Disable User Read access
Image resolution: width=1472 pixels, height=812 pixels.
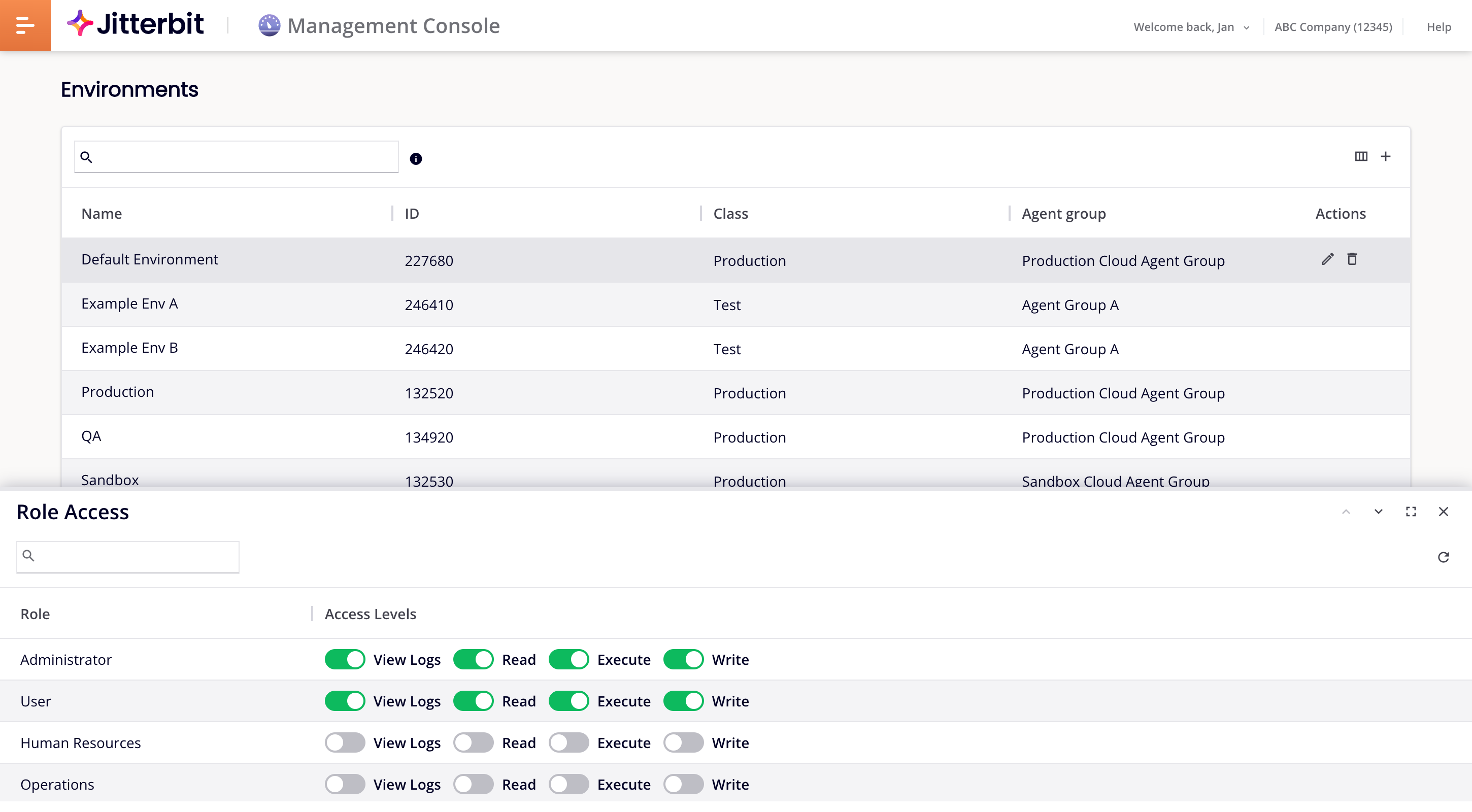click(x=474, y=701)
